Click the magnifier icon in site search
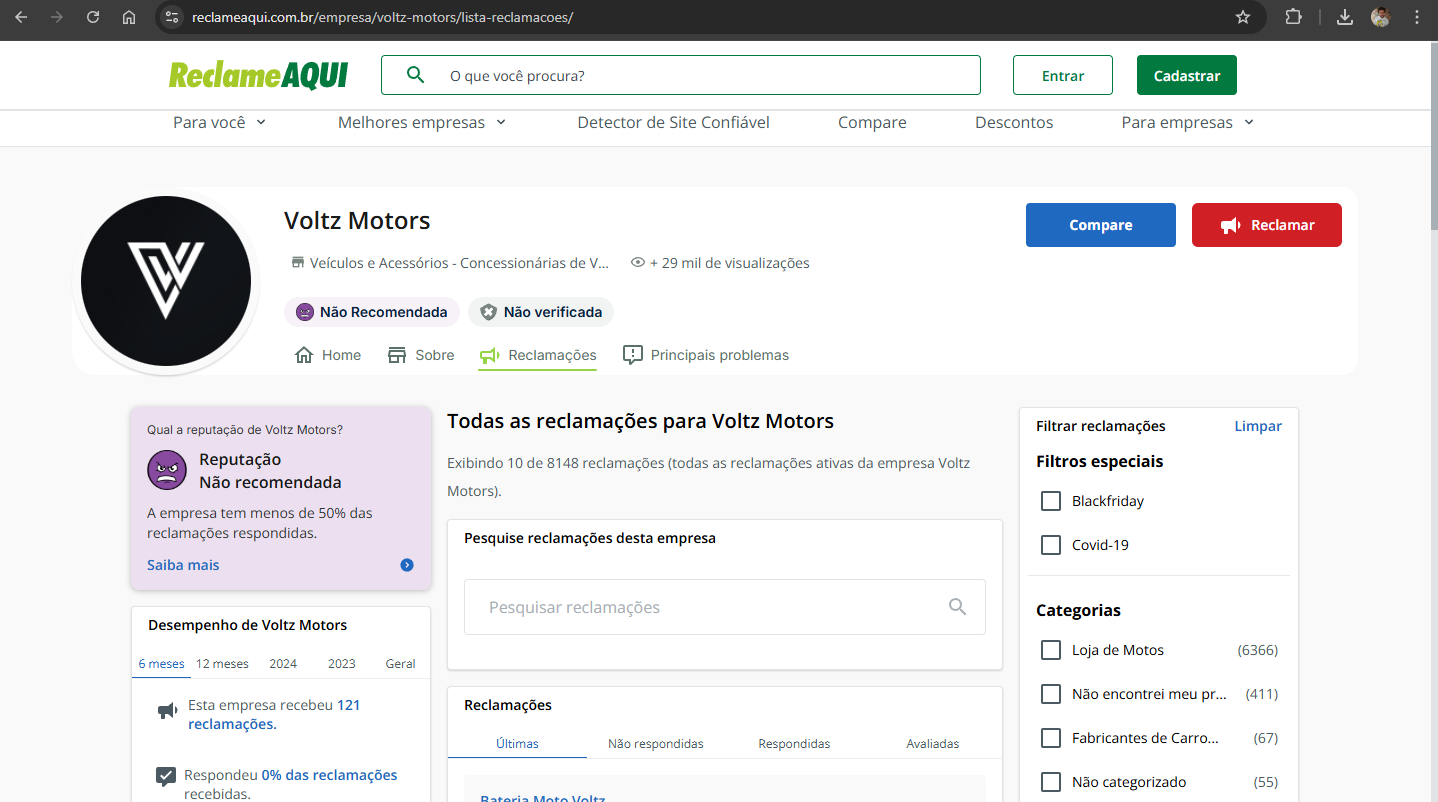The height and width of the screenshot is (802, 1438). 415,75
